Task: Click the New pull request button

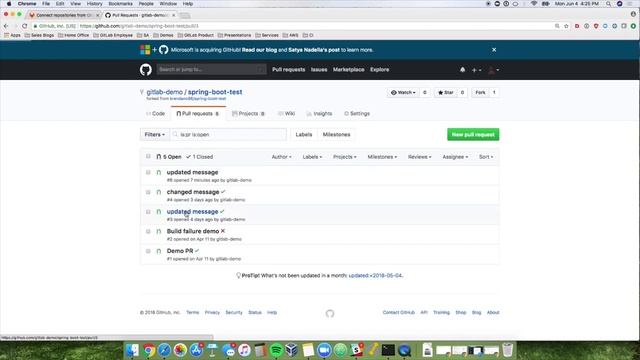Action: point(473,134)
